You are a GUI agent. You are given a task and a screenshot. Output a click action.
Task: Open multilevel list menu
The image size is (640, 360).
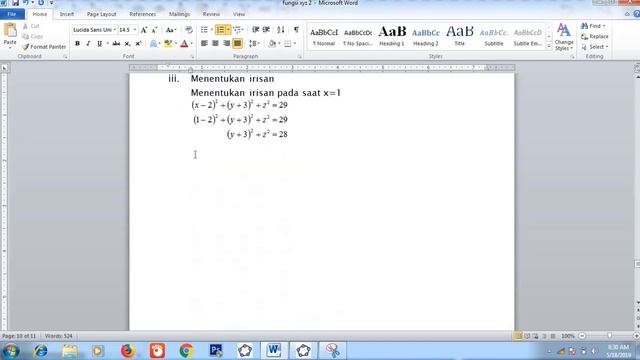point(238,30)
